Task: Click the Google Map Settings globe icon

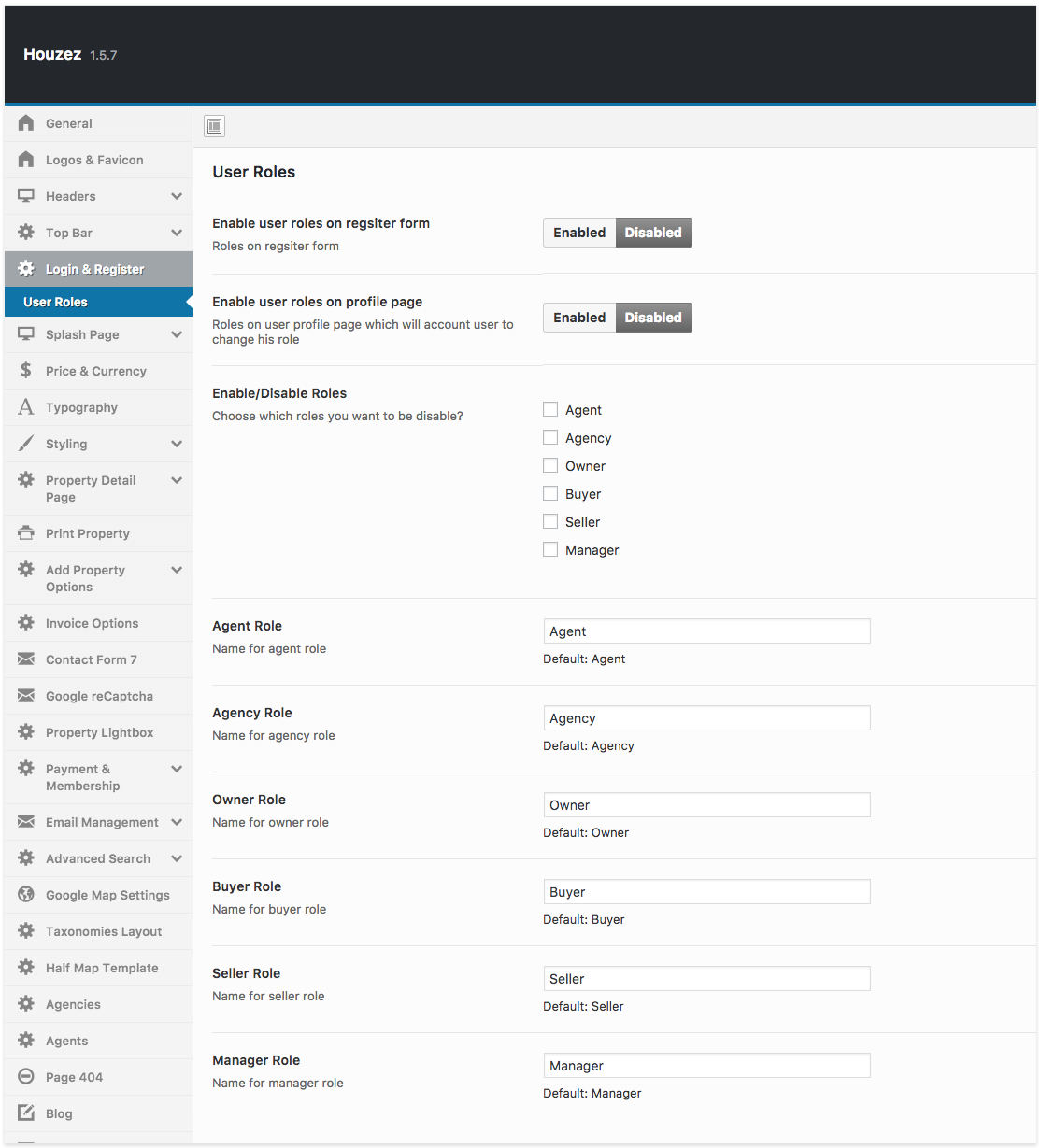Action: click(x=26, y=894)
